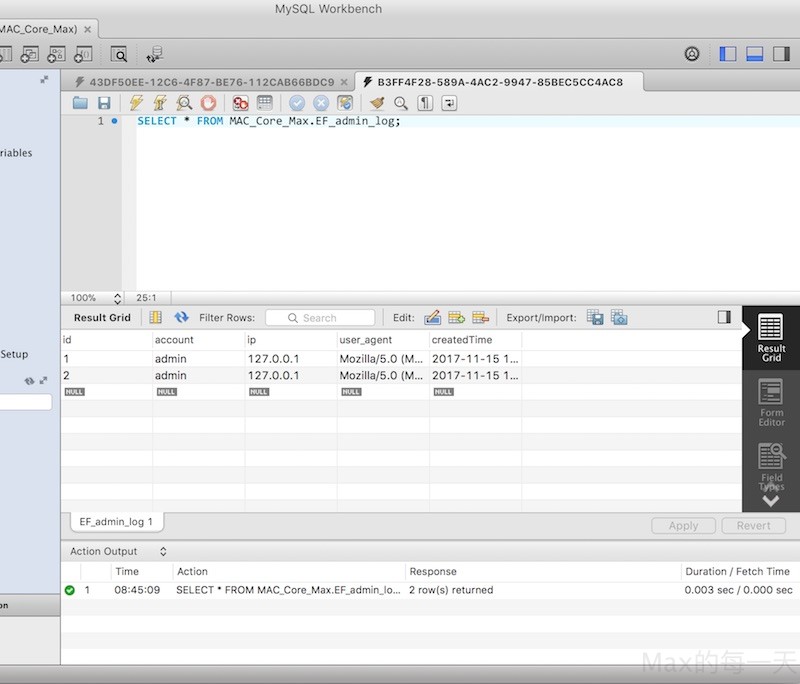This screenshot has height=684, width=800.
Task: Stop query execution red hand icon
Action: [208, 103]
